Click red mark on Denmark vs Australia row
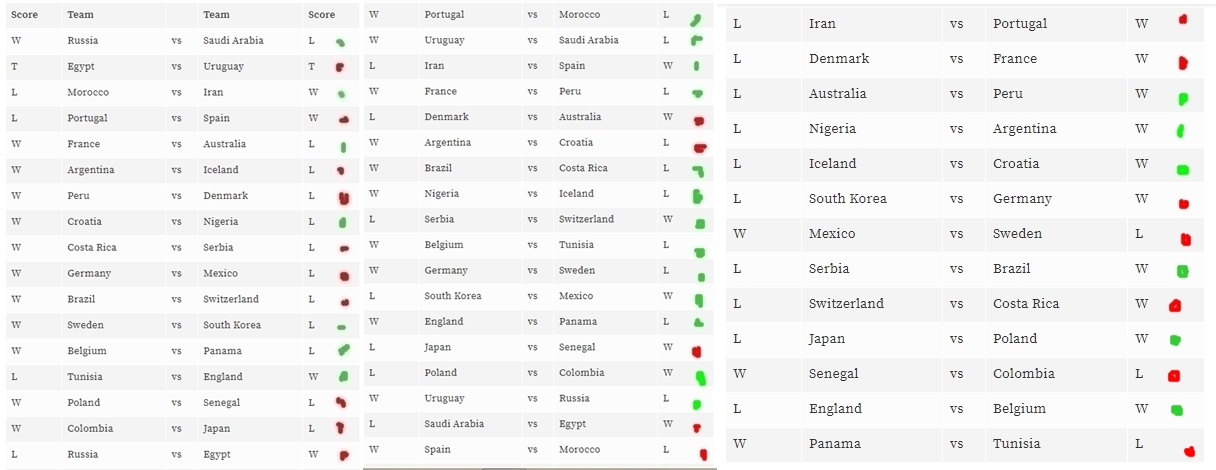1216x470 pixels. (x=698, y=119)
